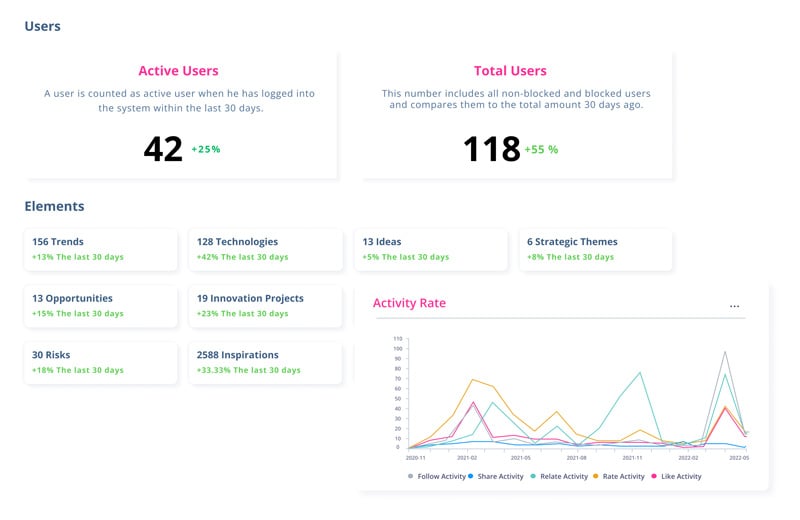Image resolution: width=800 pixels, height=520 pixels.
Task: Open the 19 Innovation Projects card
Action: coord(265,306)
